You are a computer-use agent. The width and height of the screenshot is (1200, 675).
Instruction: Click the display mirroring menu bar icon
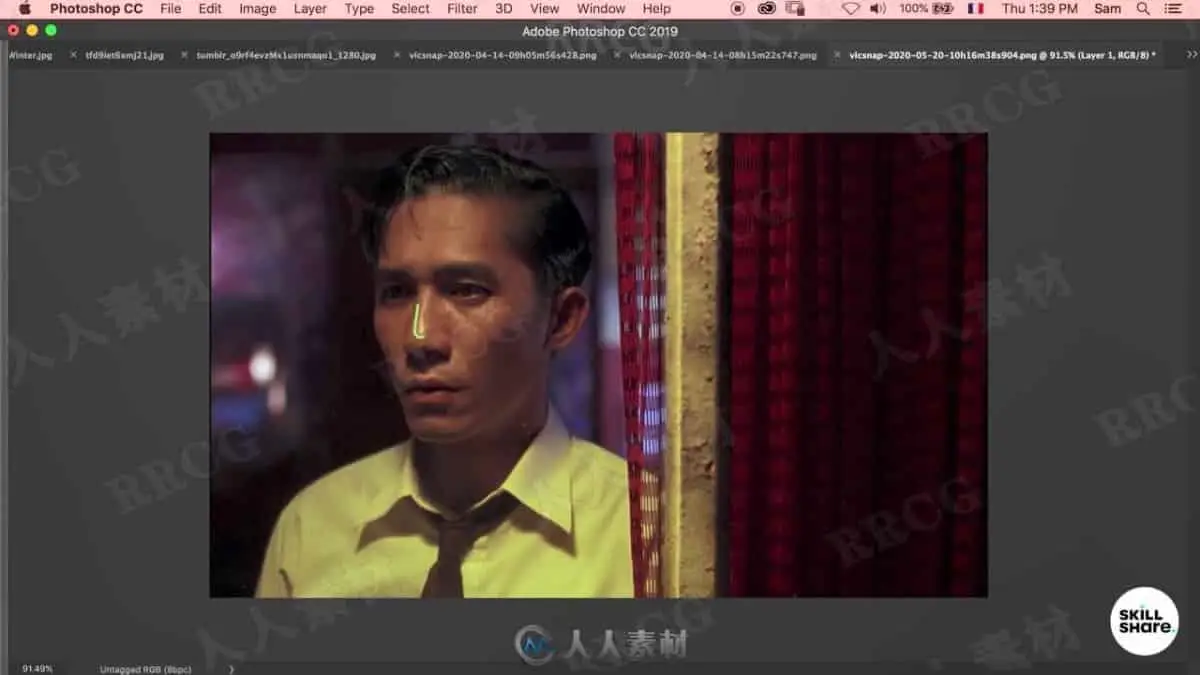[796, 8]
